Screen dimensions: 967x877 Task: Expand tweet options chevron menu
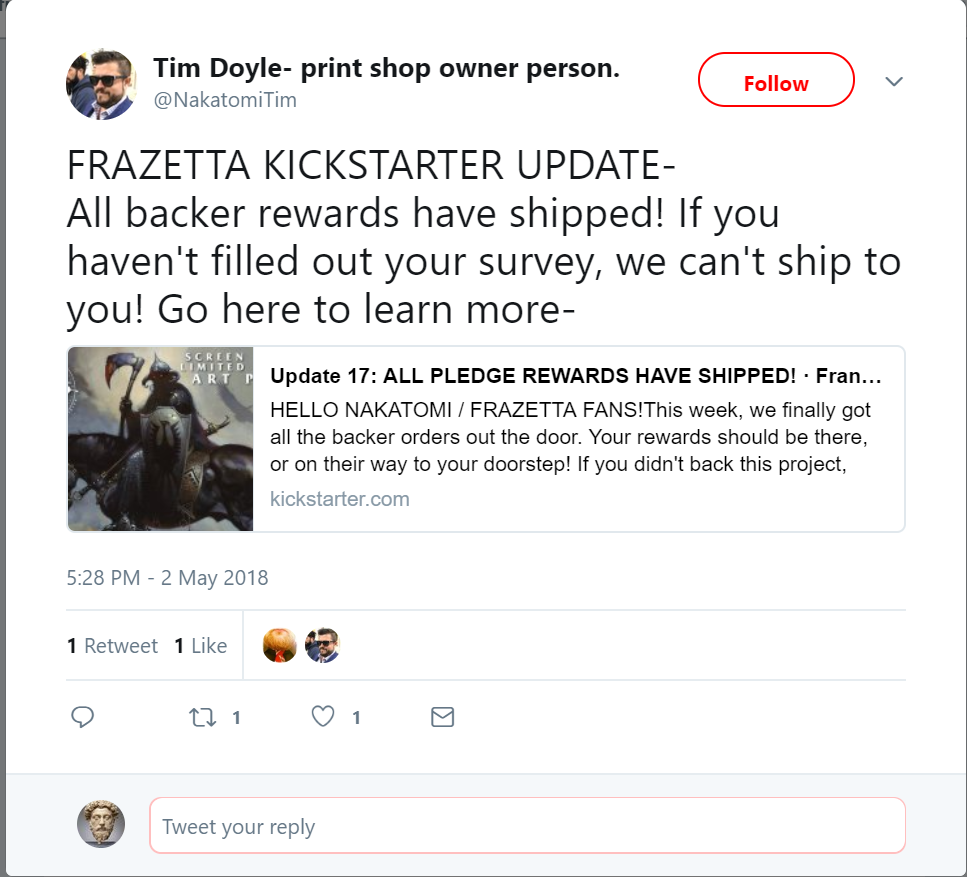tap(894, 81)
